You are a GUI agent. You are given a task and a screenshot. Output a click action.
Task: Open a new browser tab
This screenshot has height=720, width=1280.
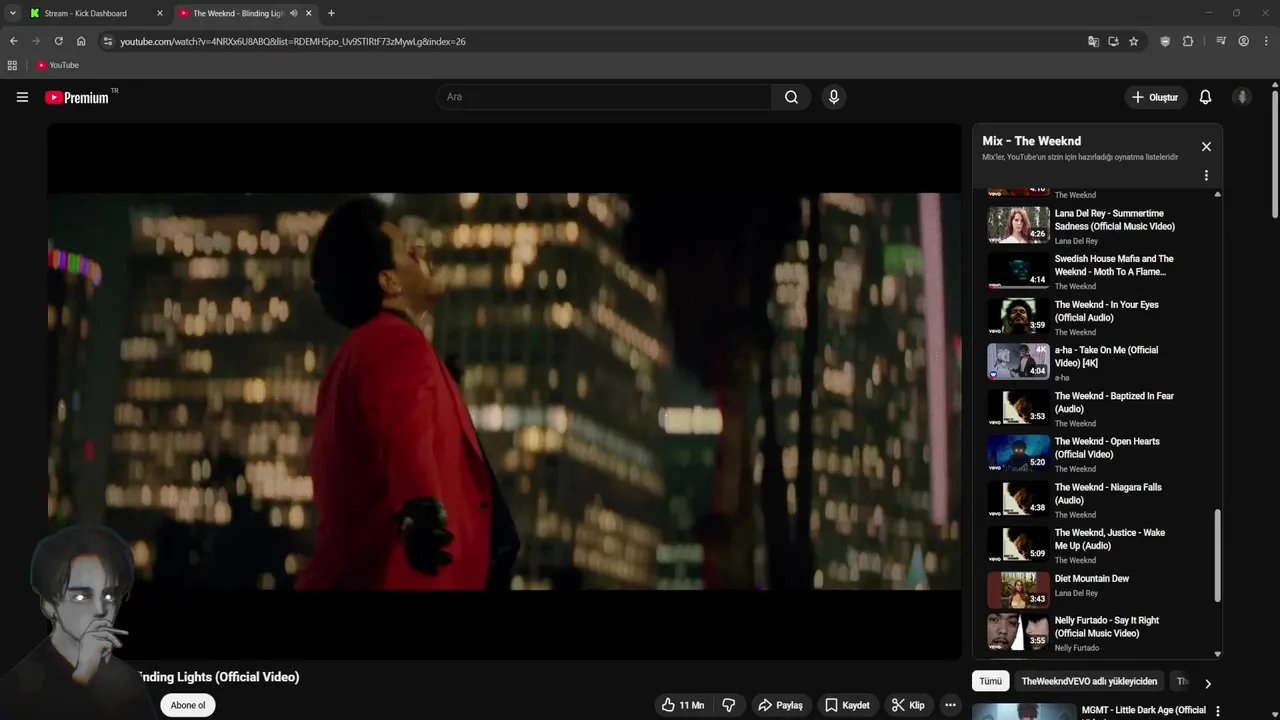331,13
